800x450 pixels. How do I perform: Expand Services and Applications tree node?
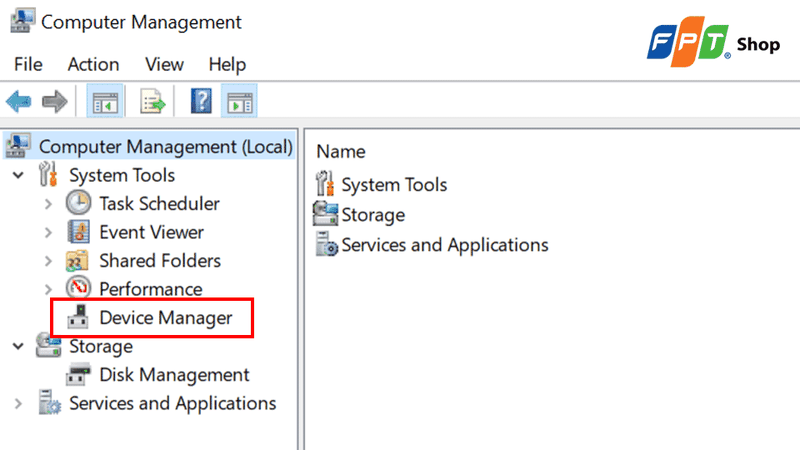(x=18, y=404)
